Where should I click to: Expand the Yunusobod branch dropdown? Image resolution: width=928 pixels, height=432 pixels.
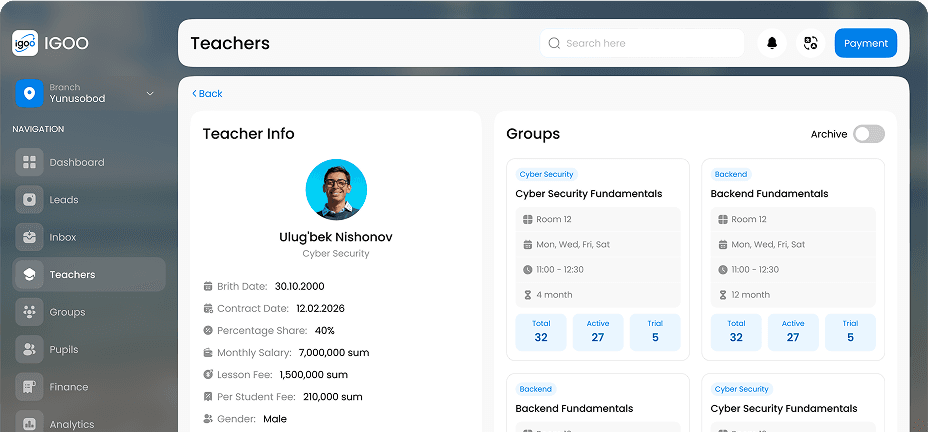click(150, 94)
